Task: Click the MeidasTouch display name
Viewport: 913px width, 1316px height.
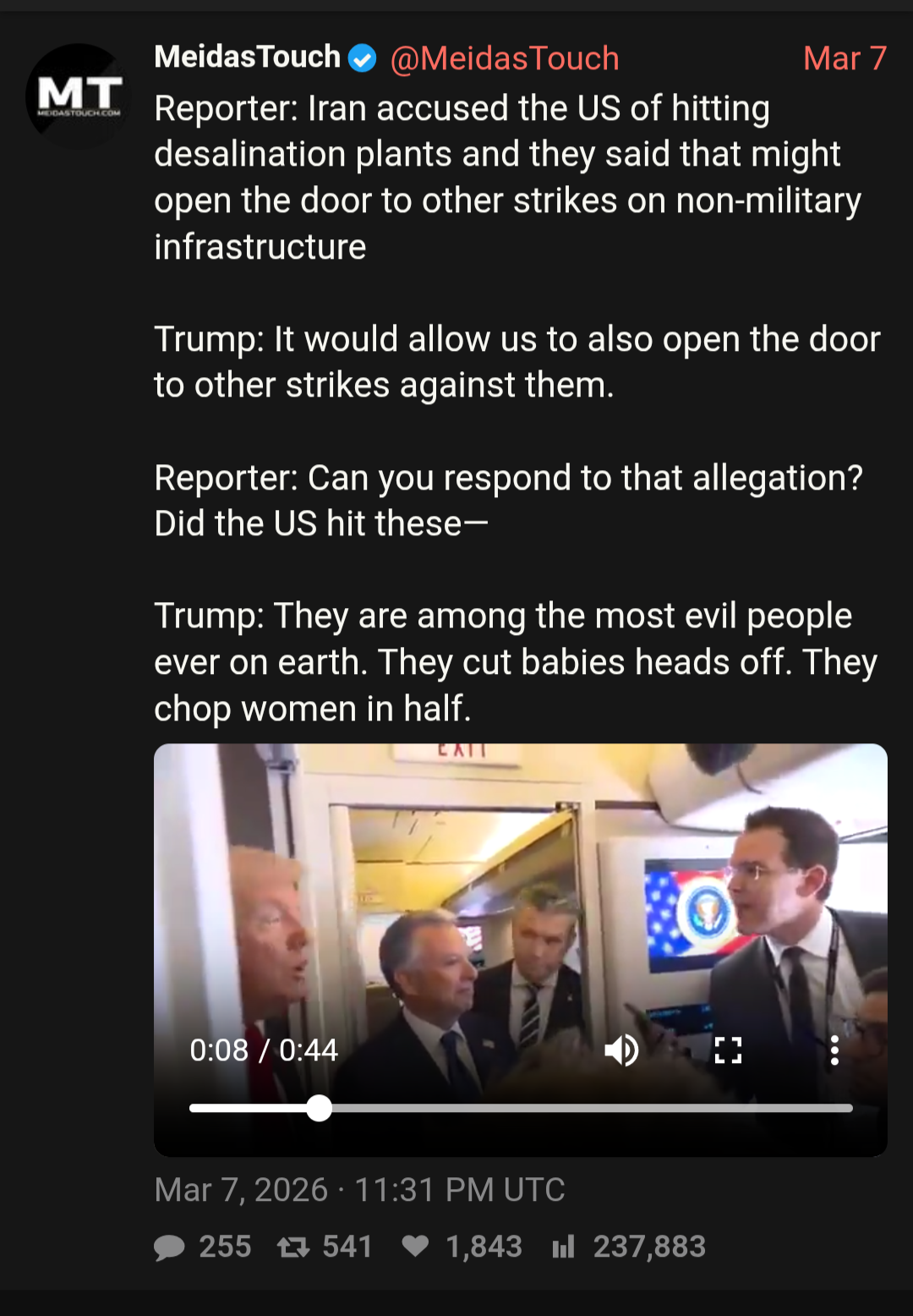Action: coord(247,57)
